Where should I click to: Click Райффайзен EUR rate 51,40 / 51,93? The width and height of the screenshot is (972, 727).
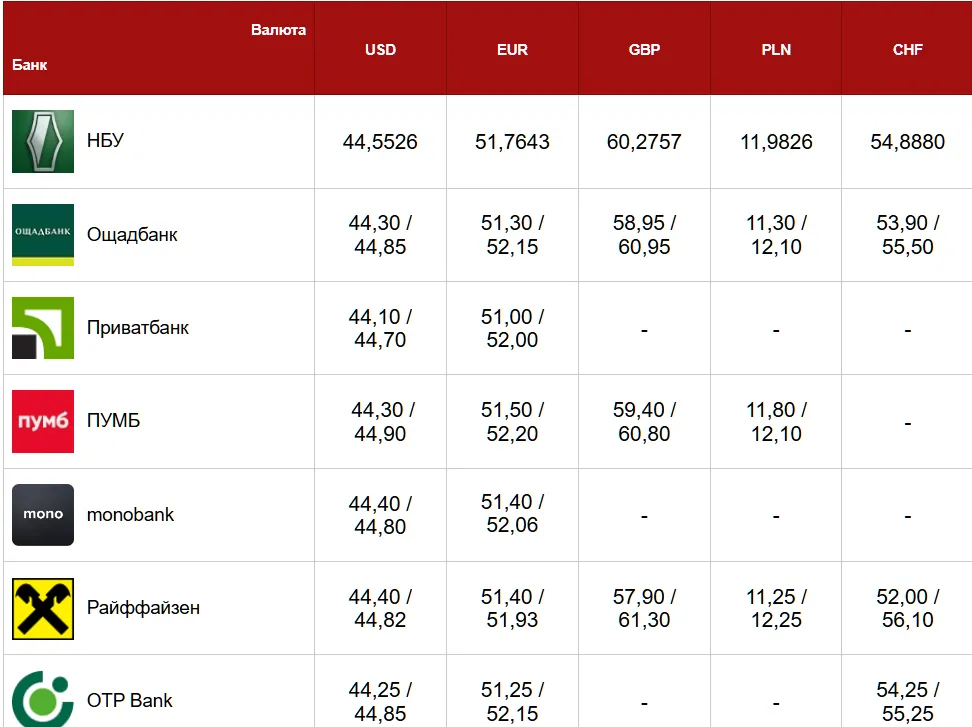tap(512, 608)
